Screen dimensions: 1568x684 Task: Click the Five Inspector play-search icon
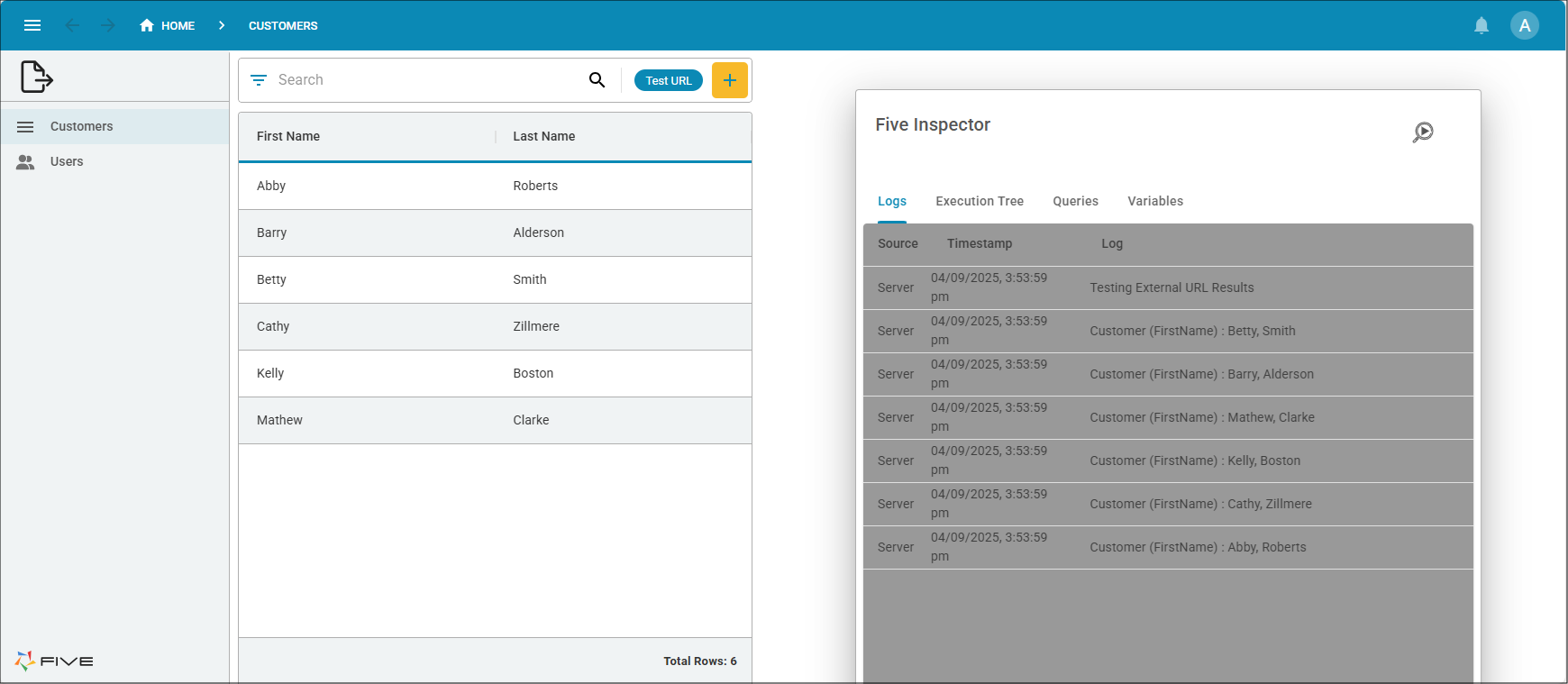pyautogui.click(x=1422, y=132)
